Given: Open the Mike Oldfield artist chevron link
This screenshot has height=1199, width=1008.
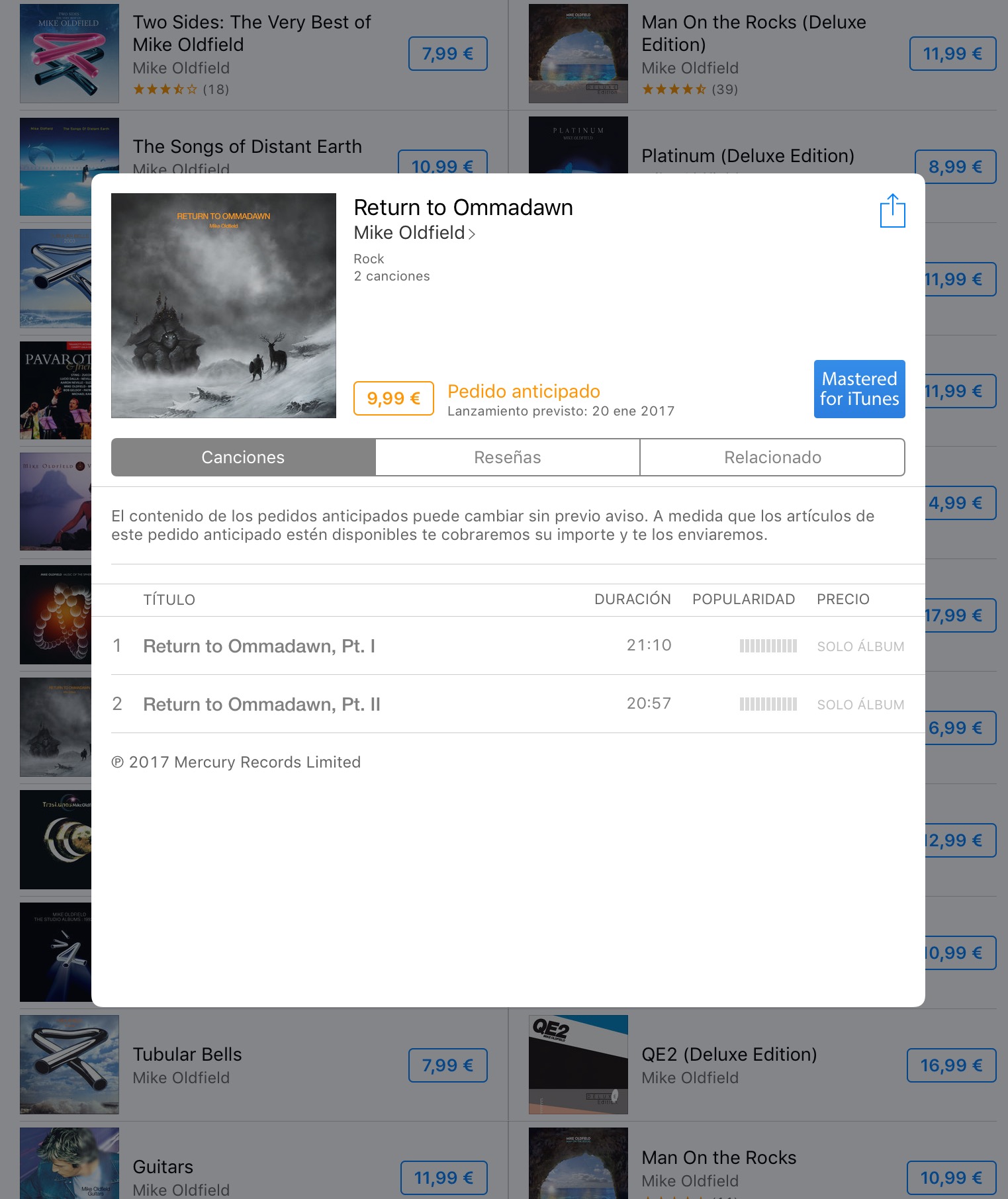Looking at the screenshot, I should tap(414, 233).
